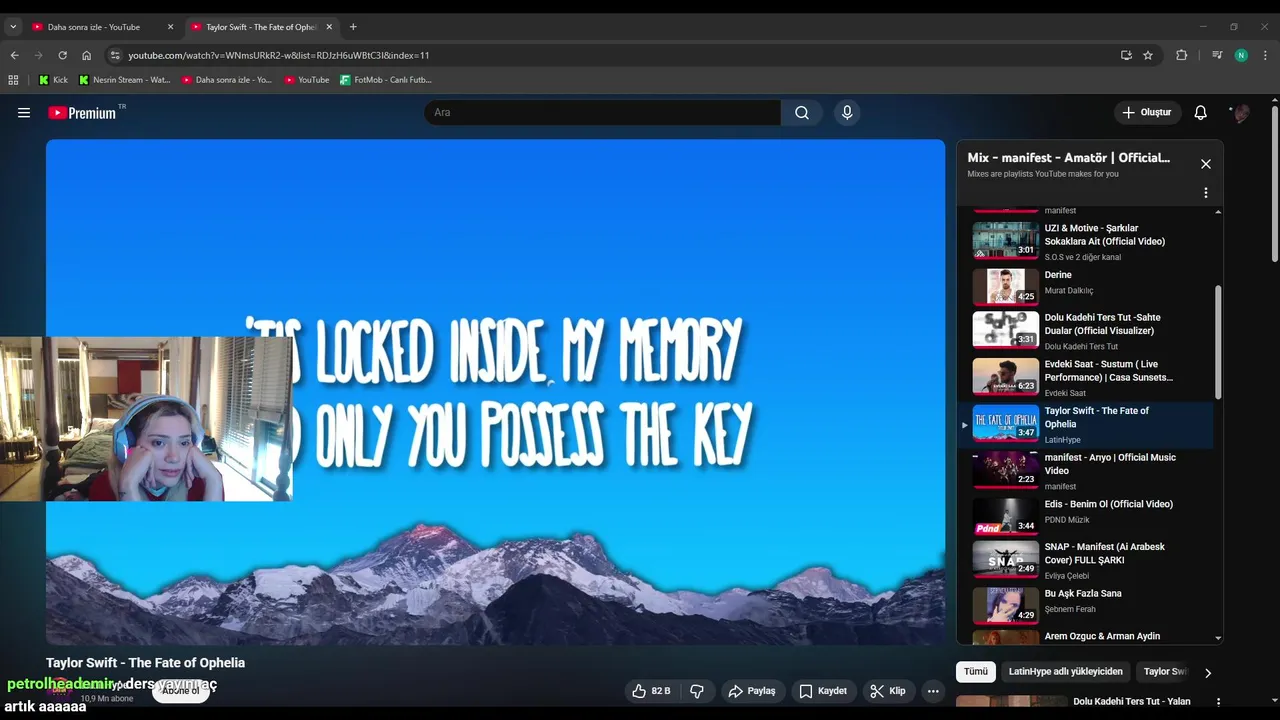Open Nesrin Stream bookmark
Viewport: 1280px width, 720px height.
click(x=125, y=79)
